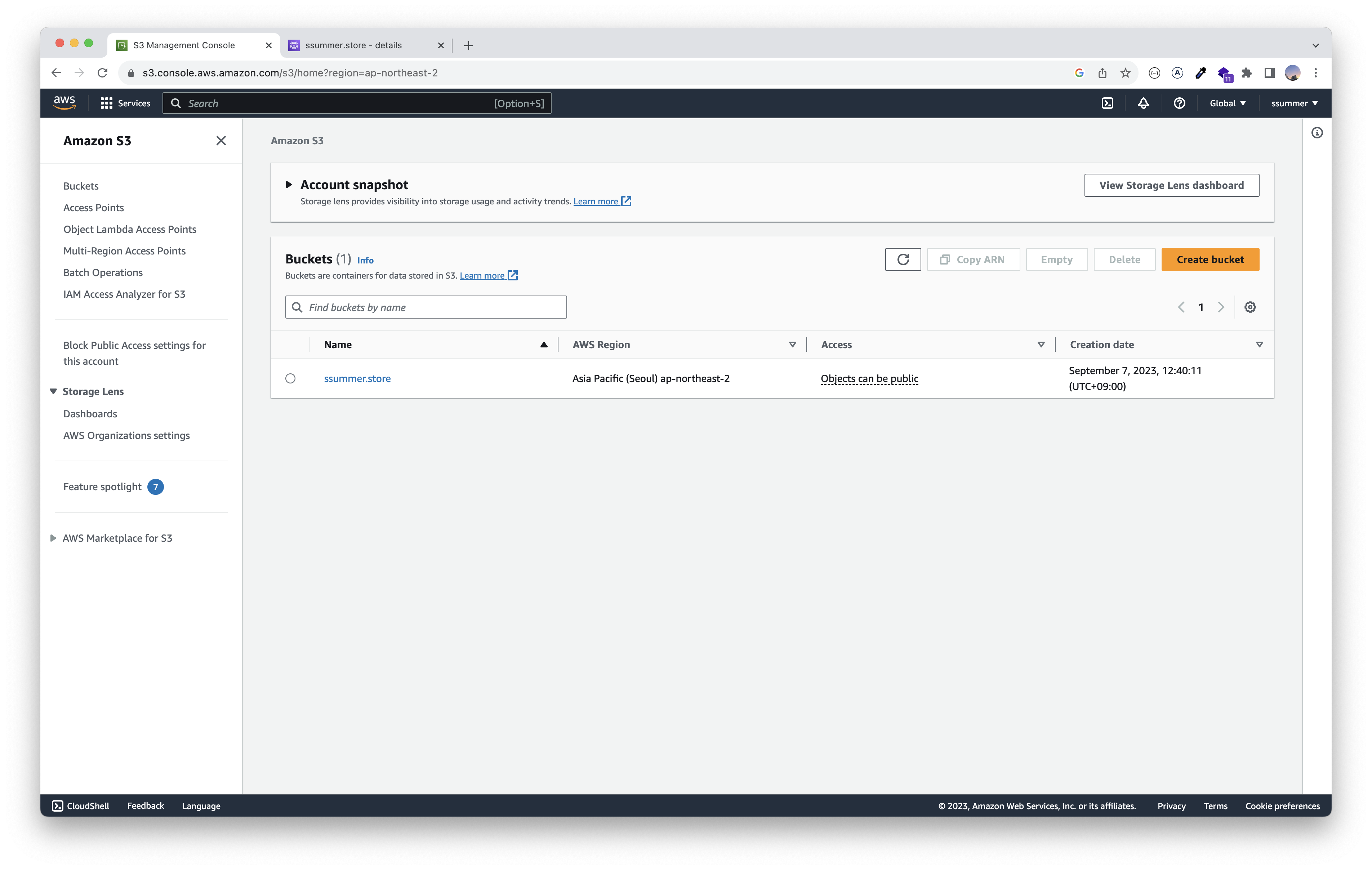This screenshot has width=1372, height=870.
Task: Expand AWS Marketplace for S3 section
Action: [54, 538]
